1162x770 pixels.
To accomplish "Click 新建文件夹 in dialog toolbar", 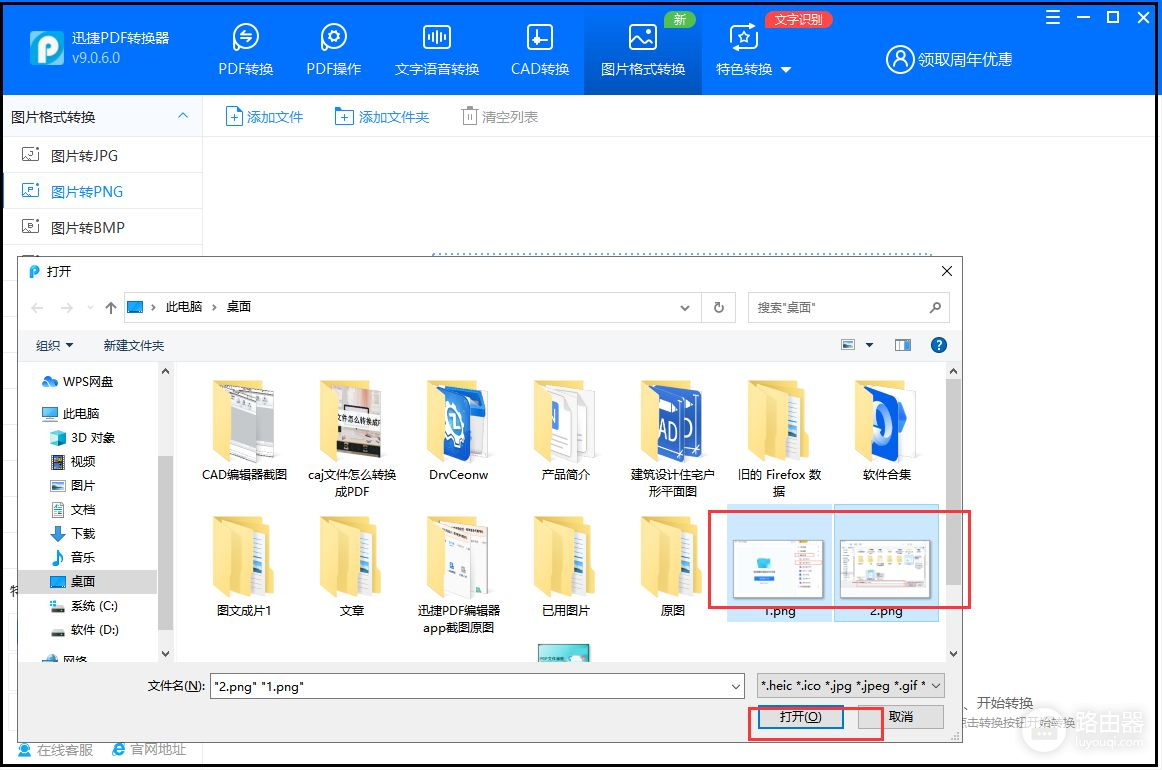I will (134, 345).
